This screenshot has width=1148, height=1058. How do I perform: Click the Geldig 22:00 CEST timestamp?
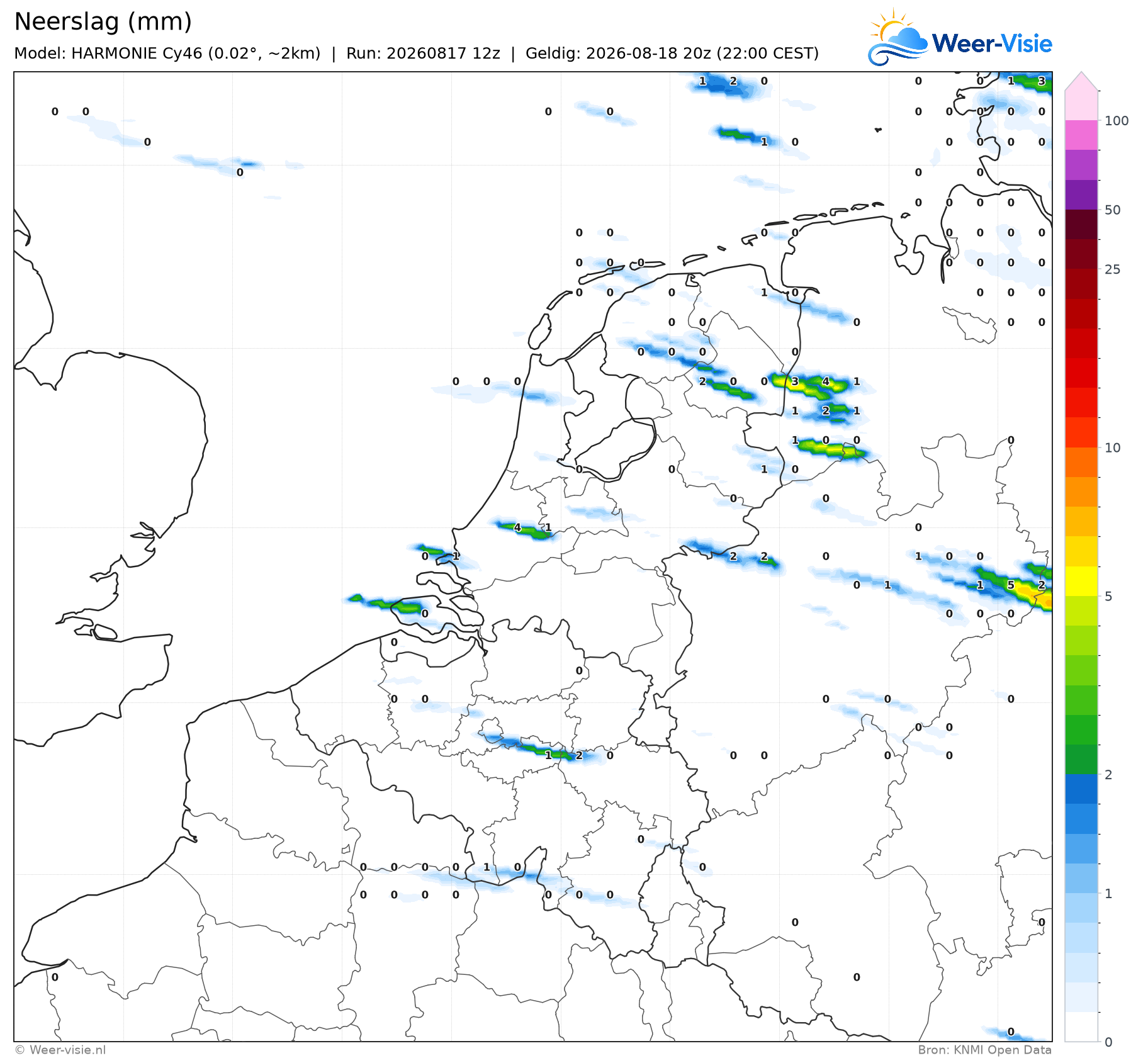pyautogui.click(x=672, y=53)
